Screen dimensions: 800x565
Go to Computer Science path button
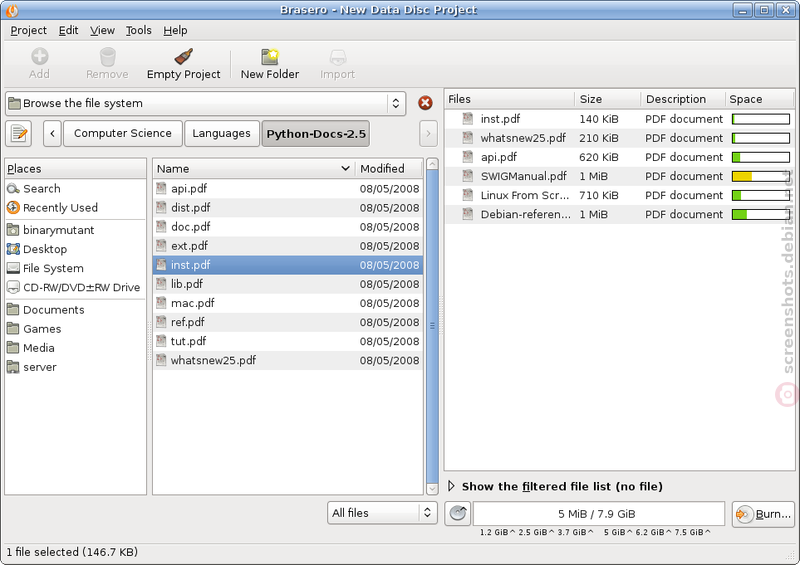click(122, 134)
